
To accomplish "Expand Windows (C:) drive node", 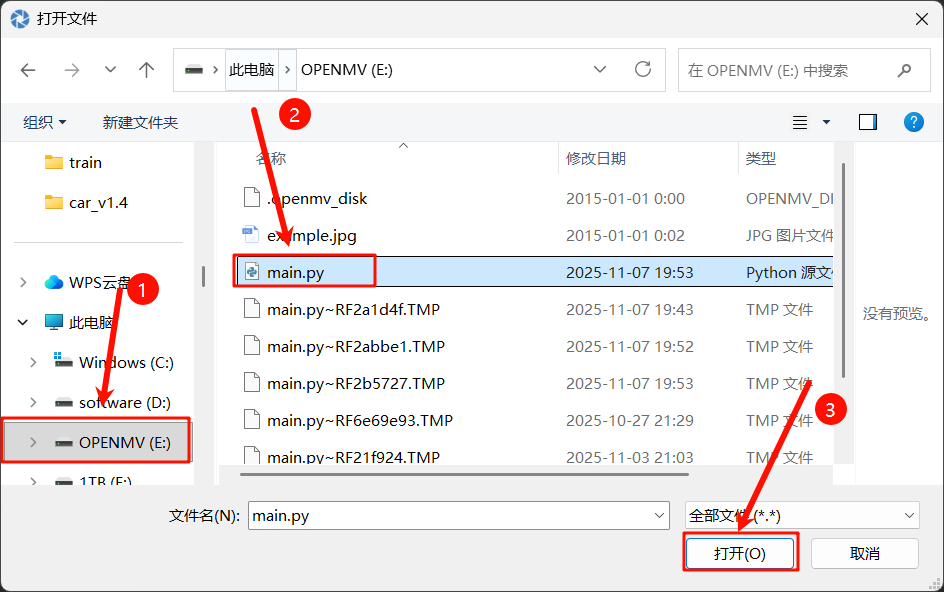I will click(33, 362).
